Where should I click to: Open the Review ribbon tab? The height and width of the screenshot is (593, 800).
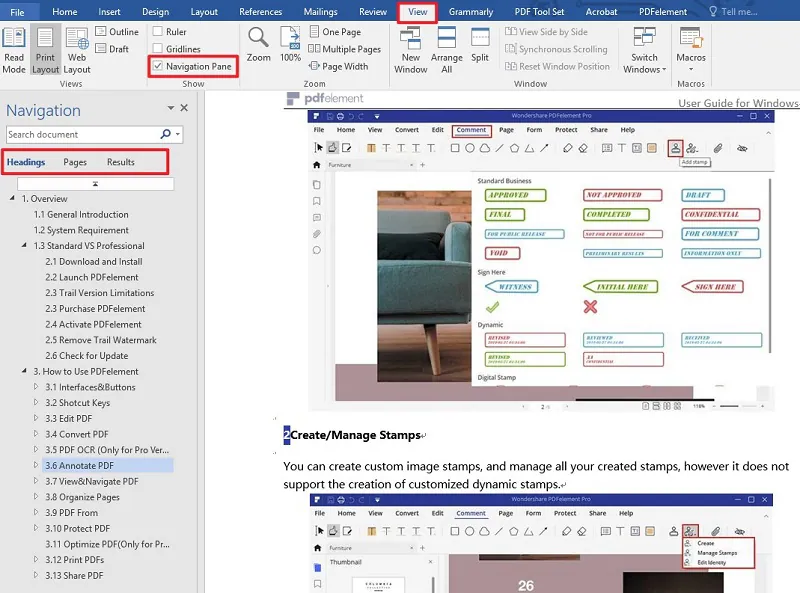pyautogui.click(x=373, y=12)
